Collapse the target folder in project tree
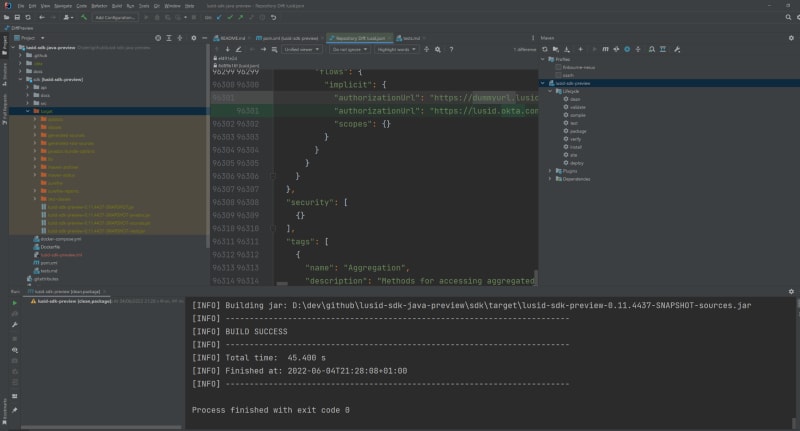The height and width of the screenshot is (431, 800). (28, 111)
